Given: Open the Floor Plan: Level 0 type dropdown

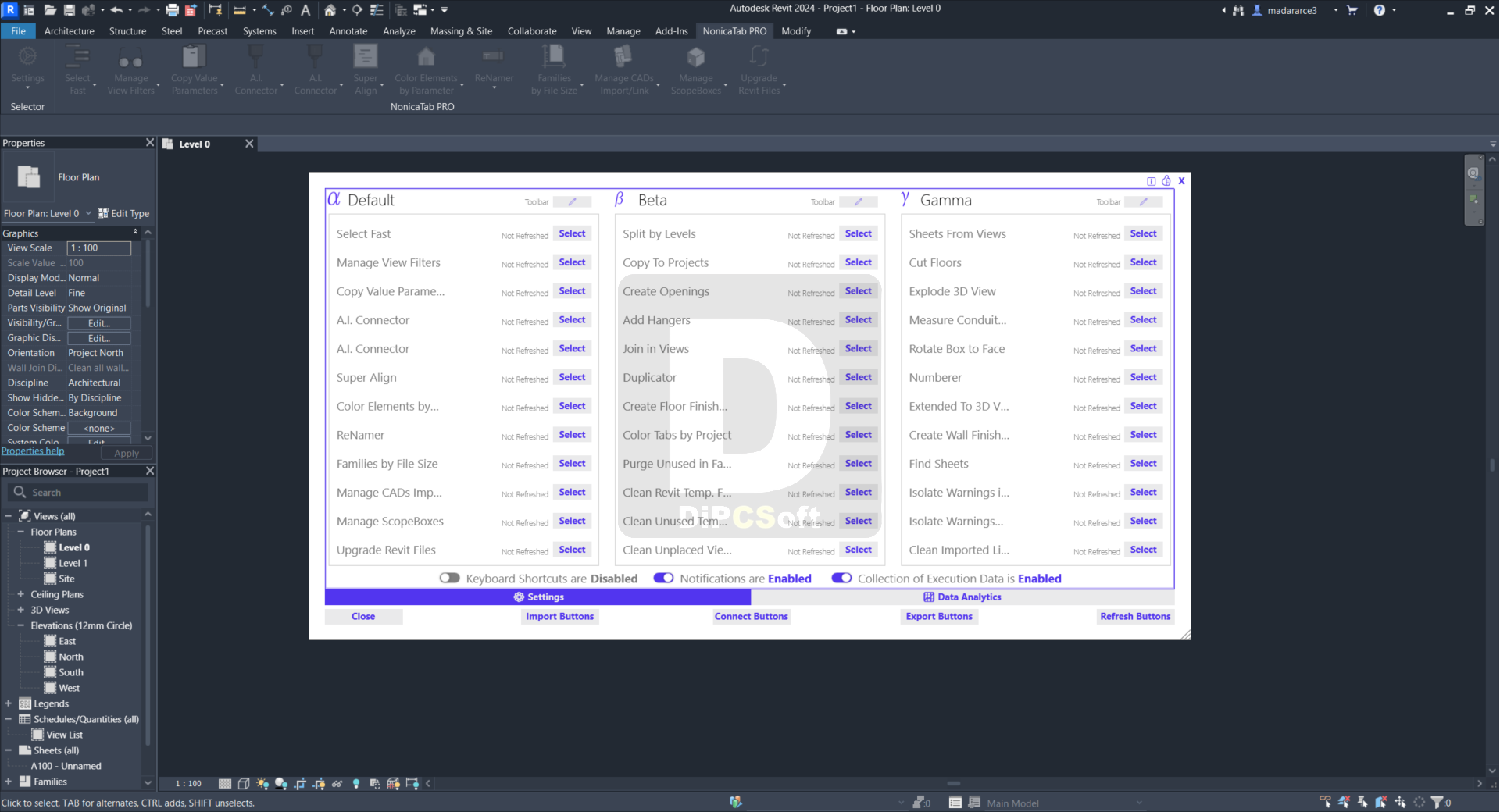Looking at the screenshot, I should click(48, 213).
